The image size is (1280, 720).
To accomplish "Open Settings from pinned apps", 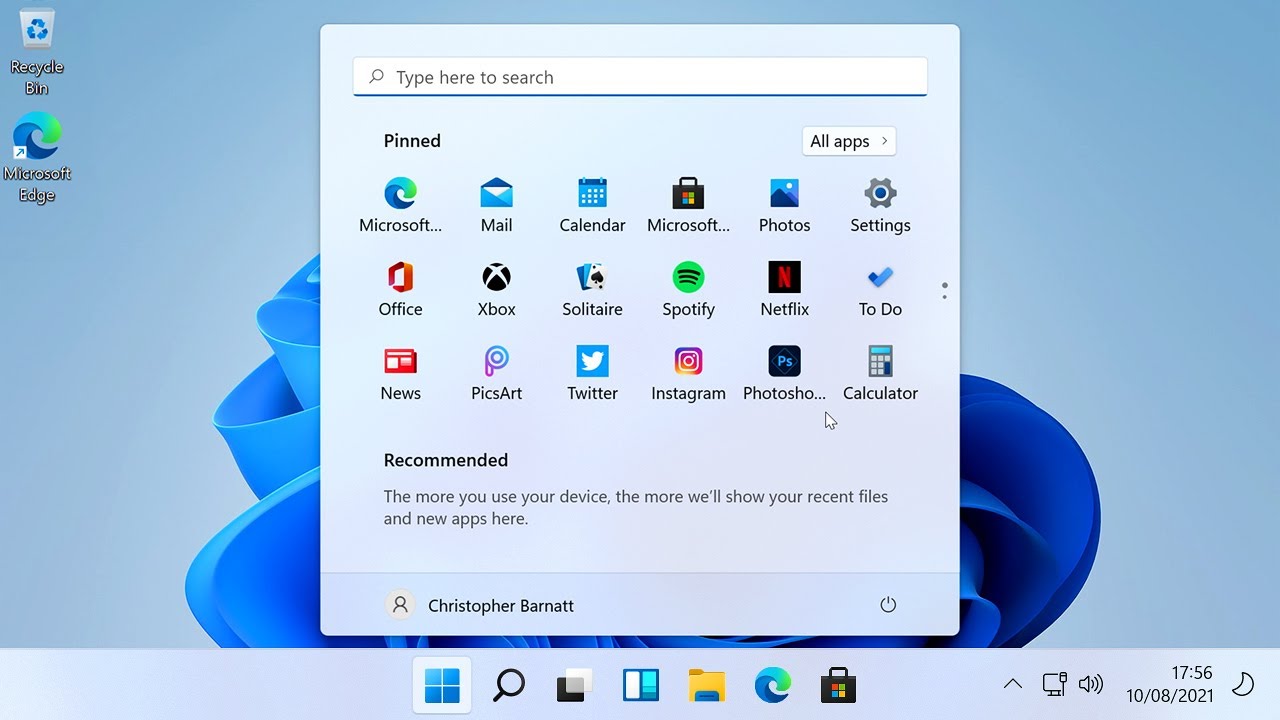I will coord(880,206).
